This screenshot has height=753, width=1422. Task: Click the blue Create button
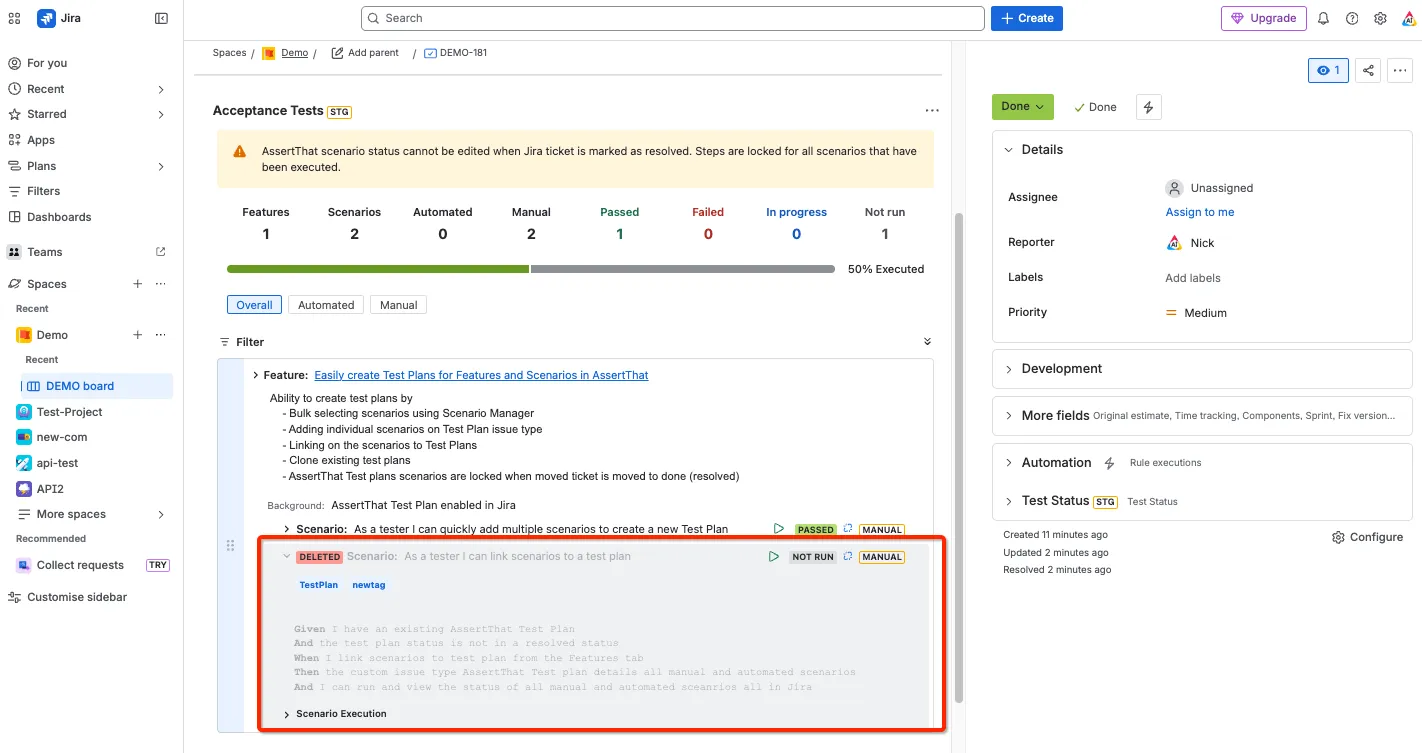[1027, 18]
